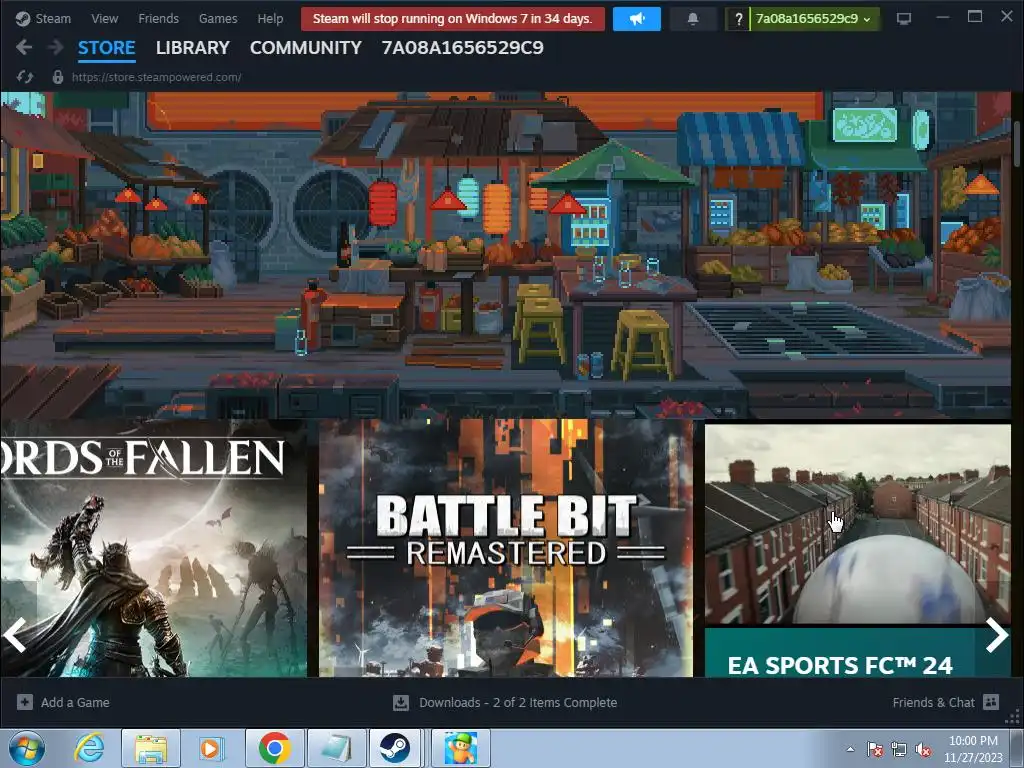
Task: Click the question mark help icon
Action: tap(738, 19)
